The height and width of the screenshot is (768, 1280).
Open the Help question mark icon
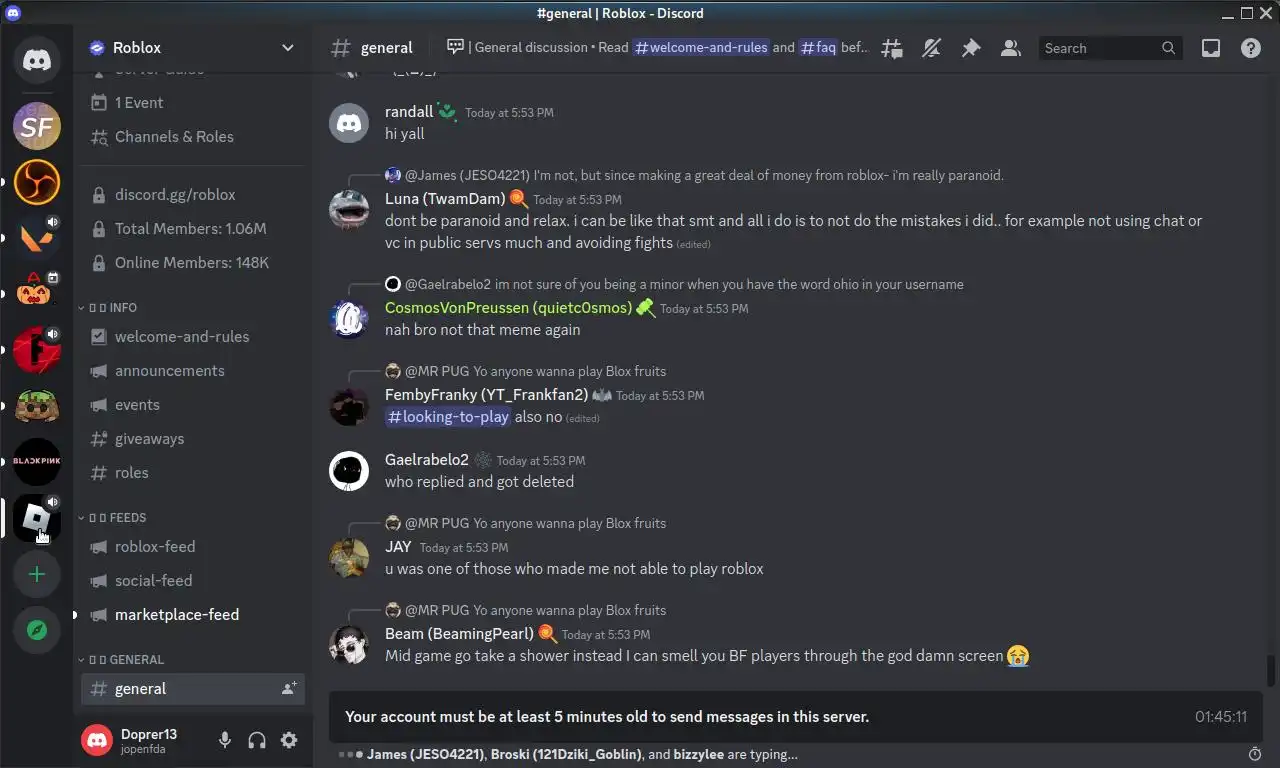1251,48
